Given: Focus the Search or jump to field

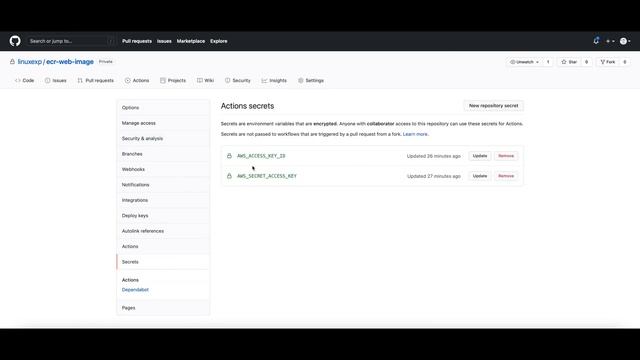Looking at the screenshot, I should click(x=71, y=41).
